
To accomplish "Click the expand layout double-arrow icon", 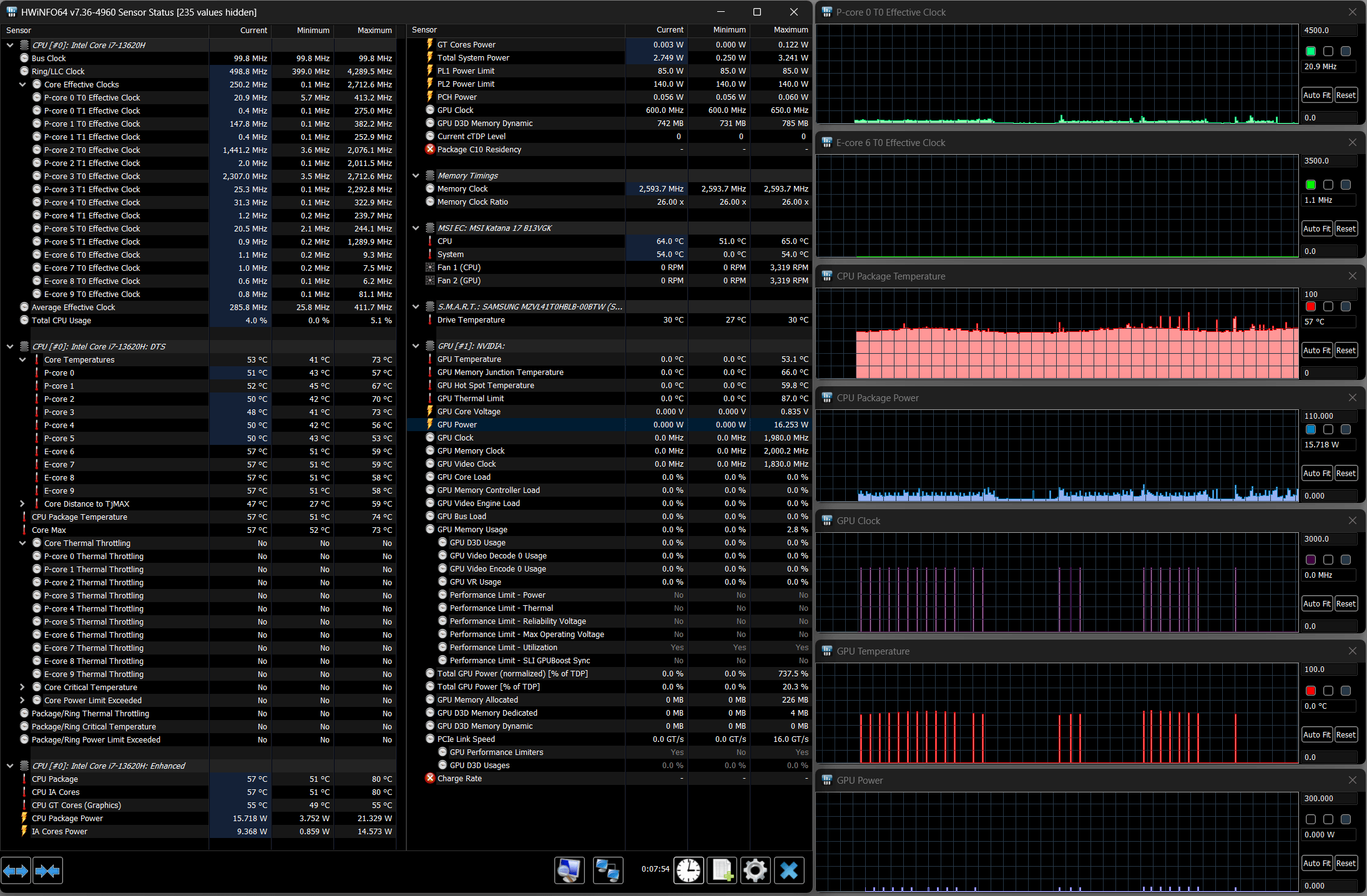I will point(16,870).
